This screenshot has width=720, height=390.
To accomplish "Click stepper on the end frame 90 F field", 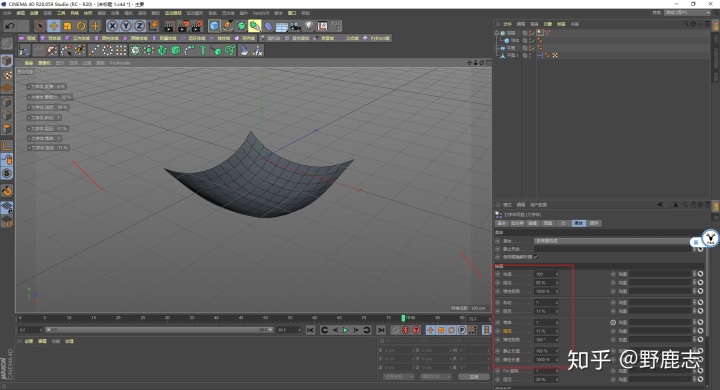I will click(299, 330).
